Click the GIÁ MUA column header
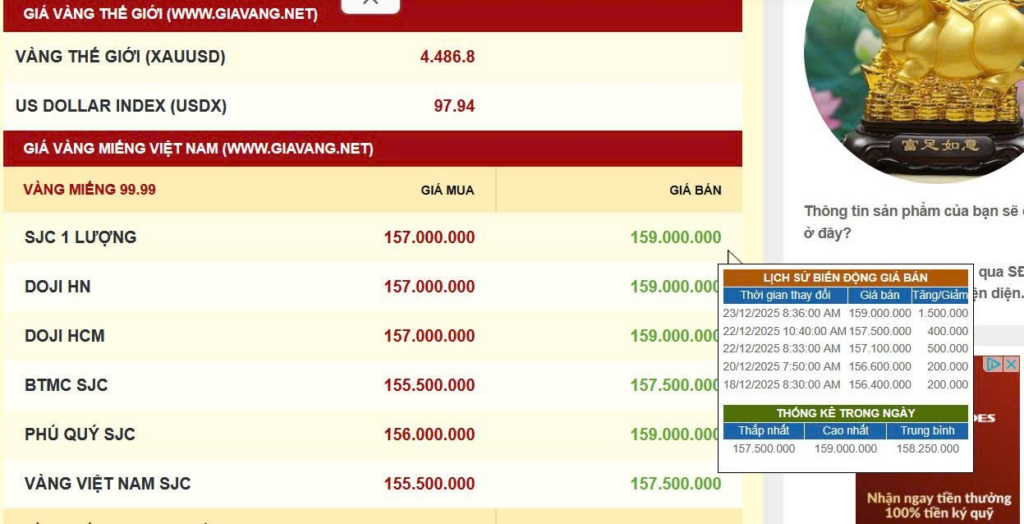Viewport: 1024px width, 524px height. (x=447, y=190)
